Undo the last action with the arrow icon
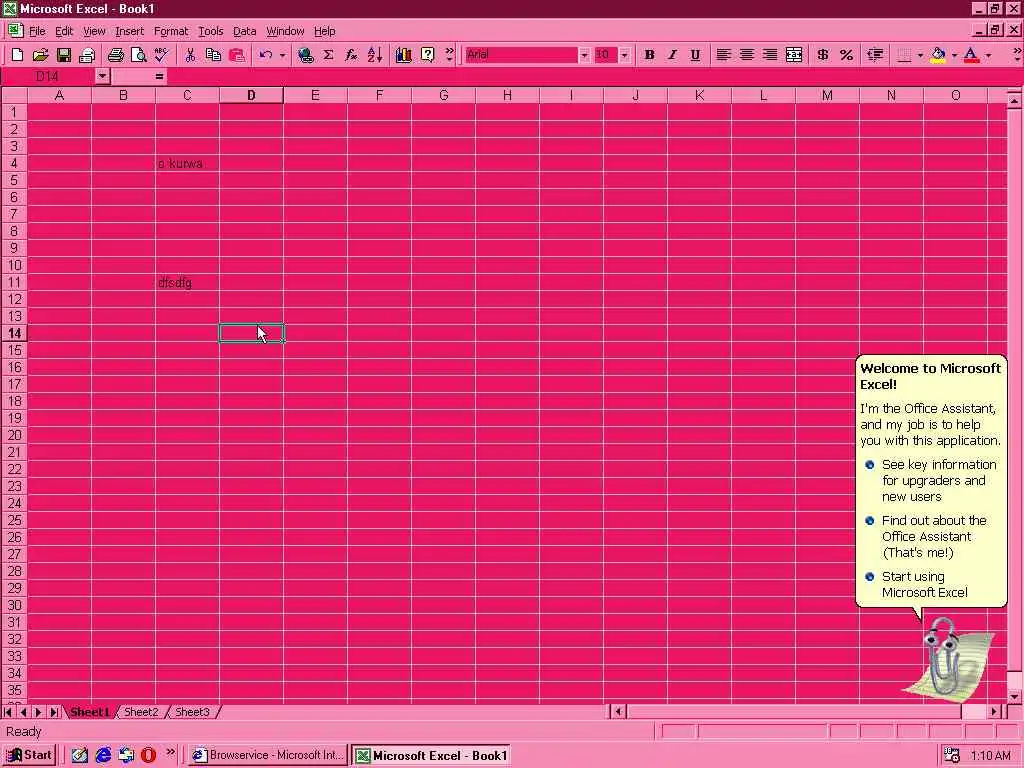 (265, 55)
